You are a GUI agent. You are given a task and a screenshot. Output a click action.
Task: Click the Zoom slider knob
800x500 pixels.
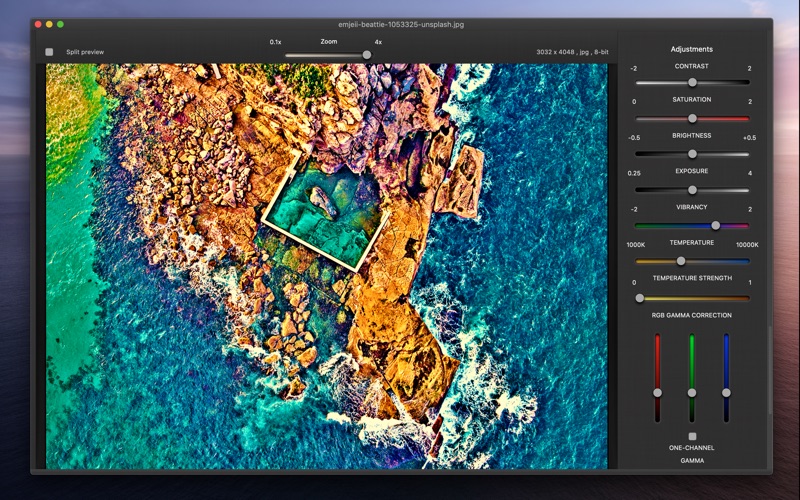pos(367,55)
